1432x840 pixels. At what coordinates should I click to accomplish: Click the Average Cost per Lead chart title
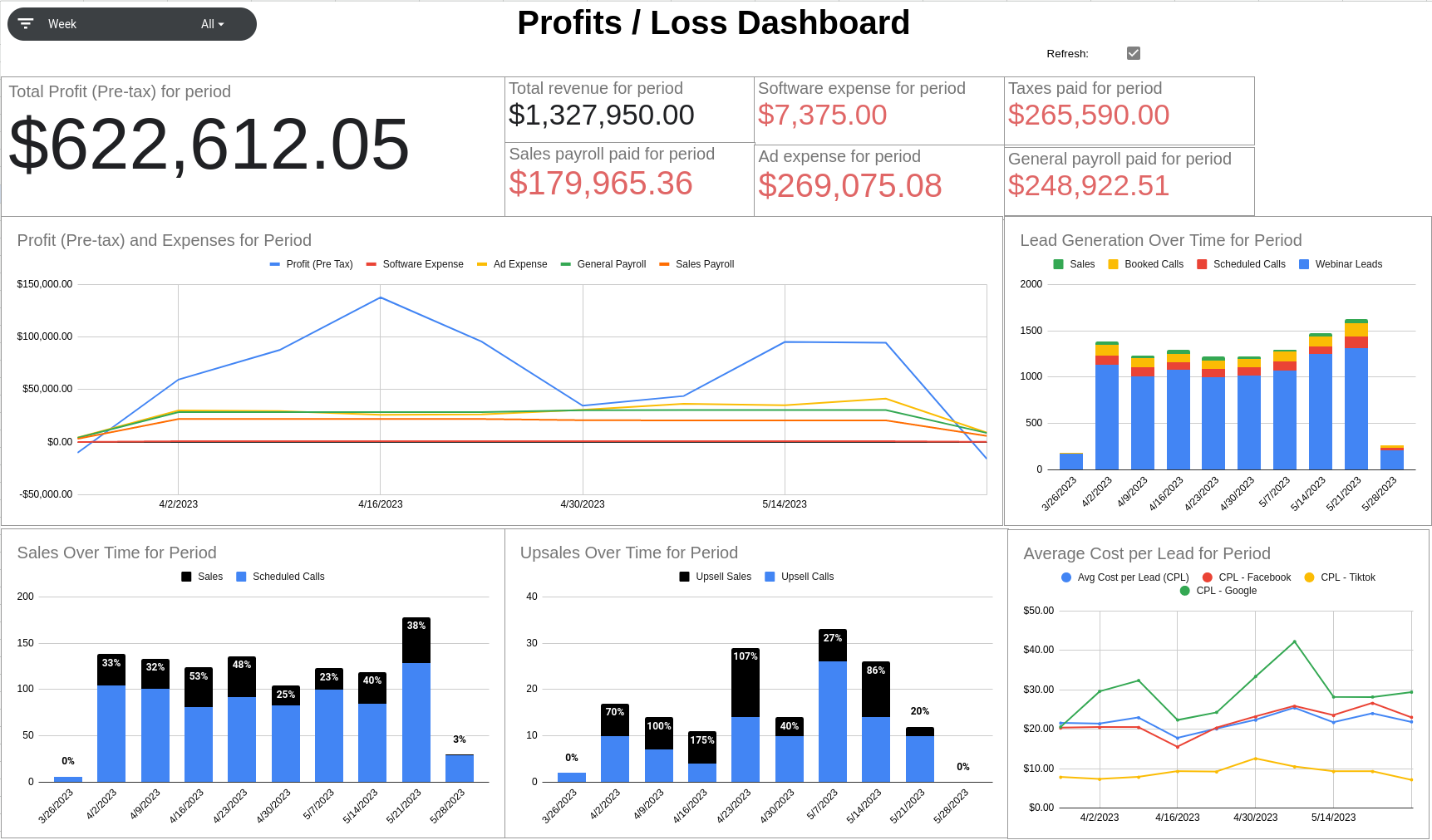point(1146,553)
